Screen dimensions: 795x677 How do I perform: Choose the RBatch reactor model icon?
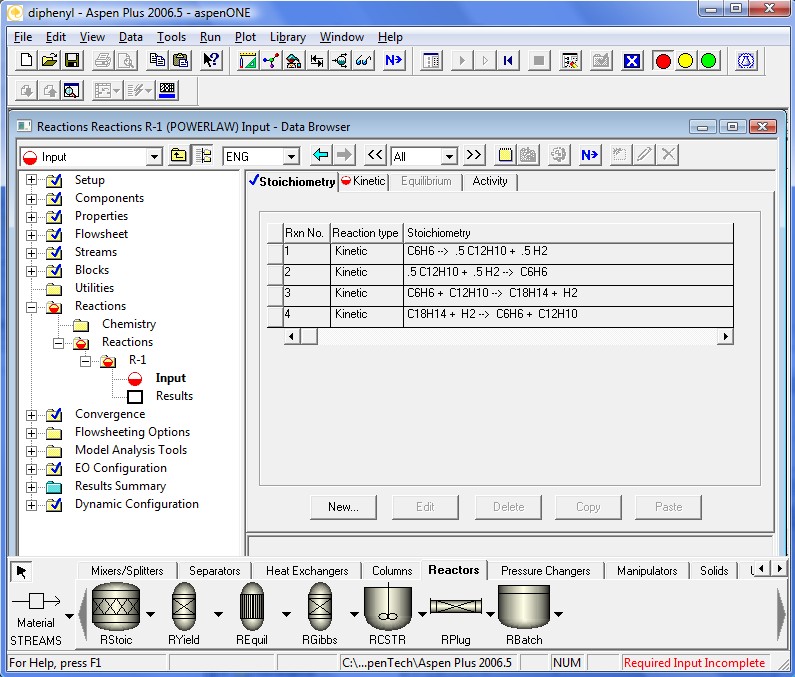524,611
